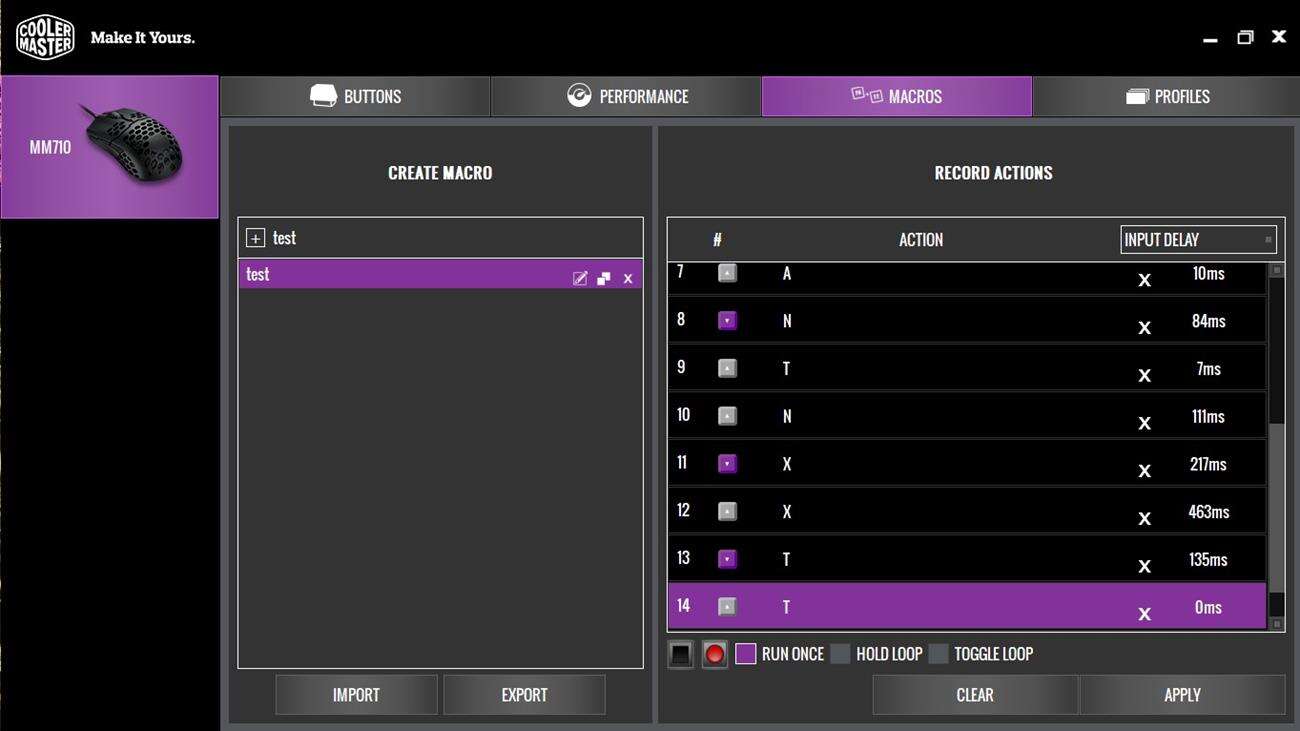Duplicate the test macro
The image size is (1300, 731).
coord(603,278)
